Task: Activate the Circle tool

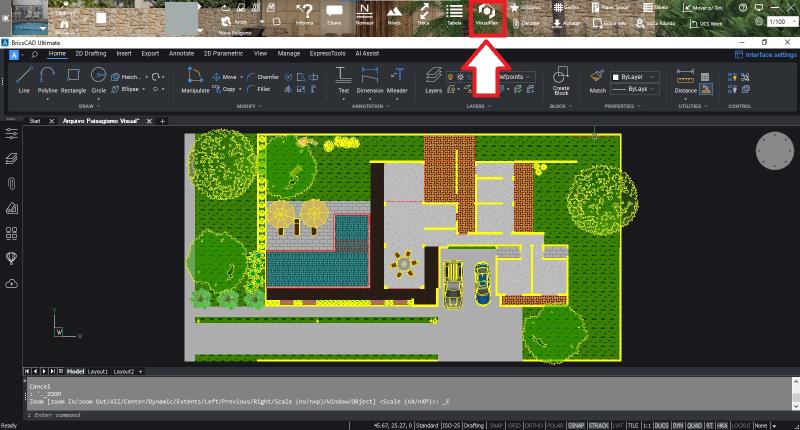Action: [x=98, y=80]
